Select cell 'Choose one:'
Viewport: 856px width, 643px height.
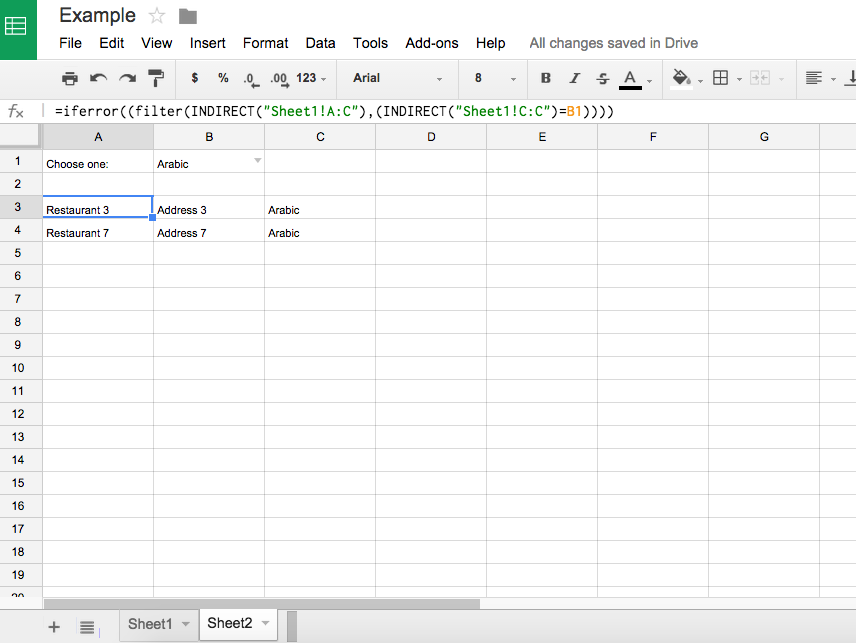(98, 162)
